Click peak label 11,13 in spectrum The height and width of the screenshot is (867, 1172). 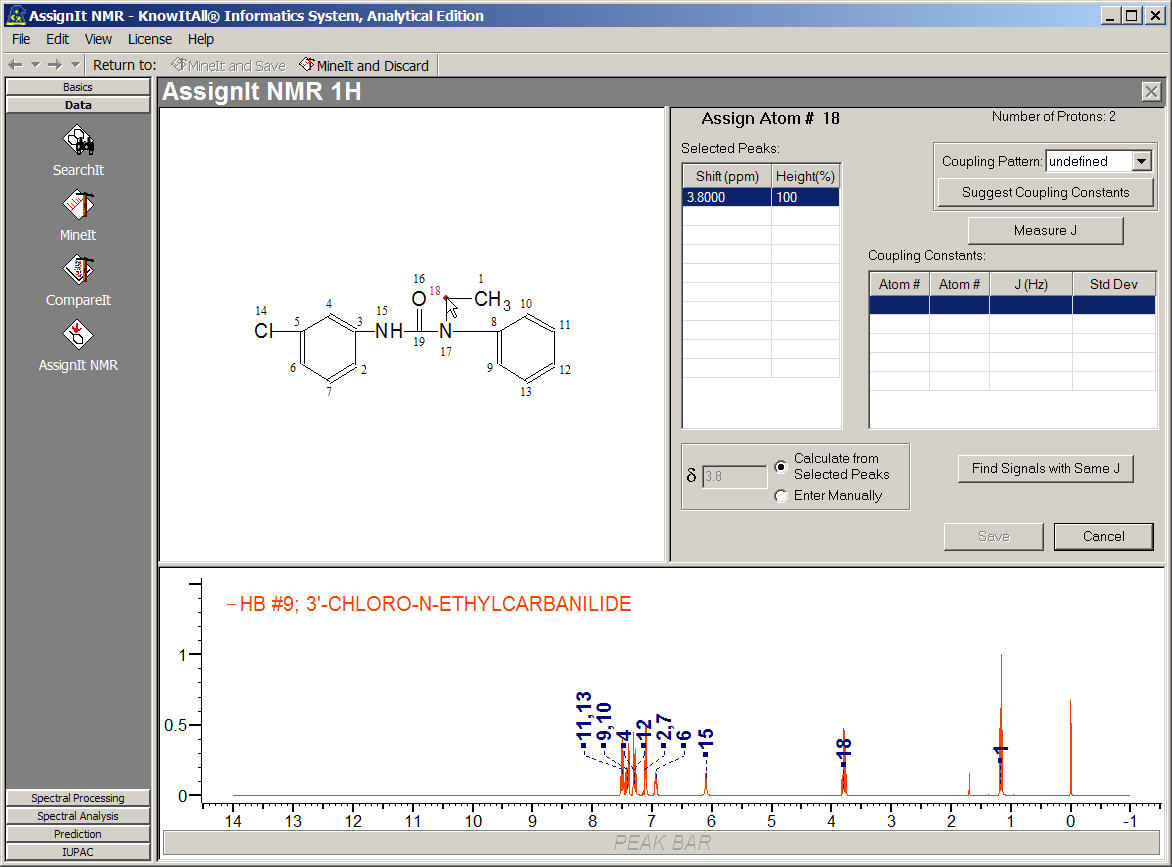pyautogui.click(x=584, y=718)
